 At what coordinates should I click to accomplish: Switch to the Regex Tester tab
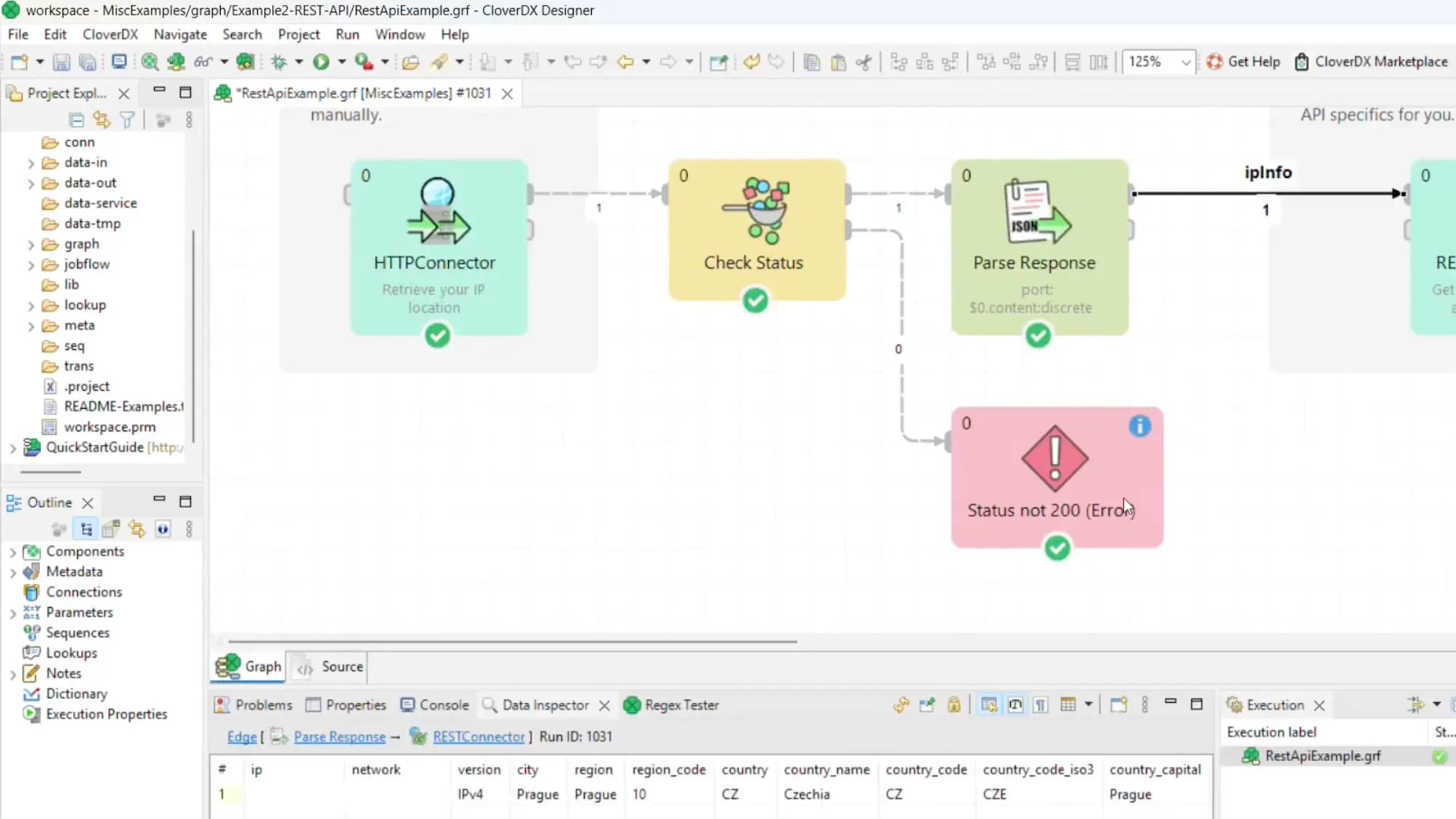672,705
